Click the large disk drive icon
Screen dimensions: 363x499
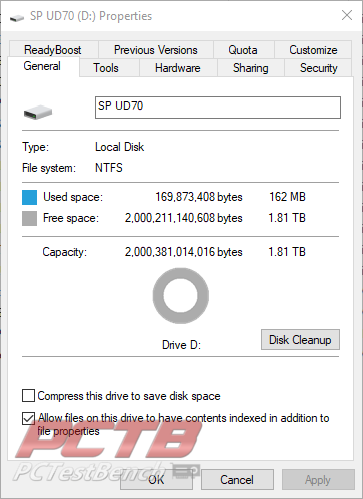tap(38, 112)
